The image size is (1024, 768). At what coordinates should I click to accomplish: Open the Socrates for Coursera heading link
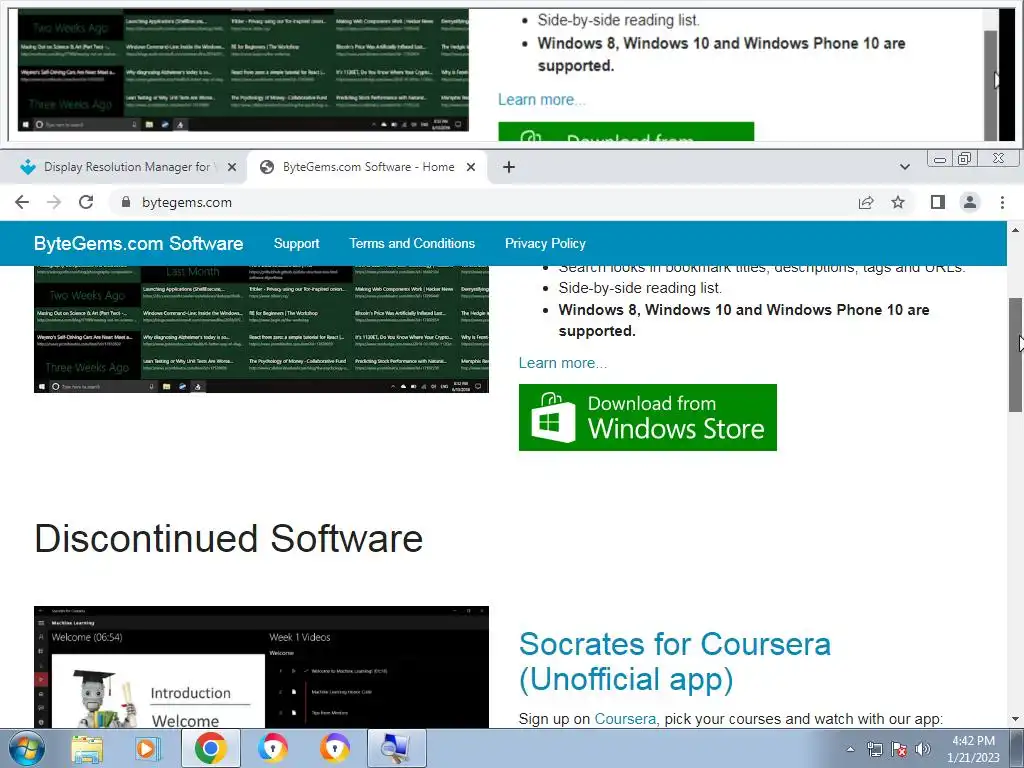[675, 662]
